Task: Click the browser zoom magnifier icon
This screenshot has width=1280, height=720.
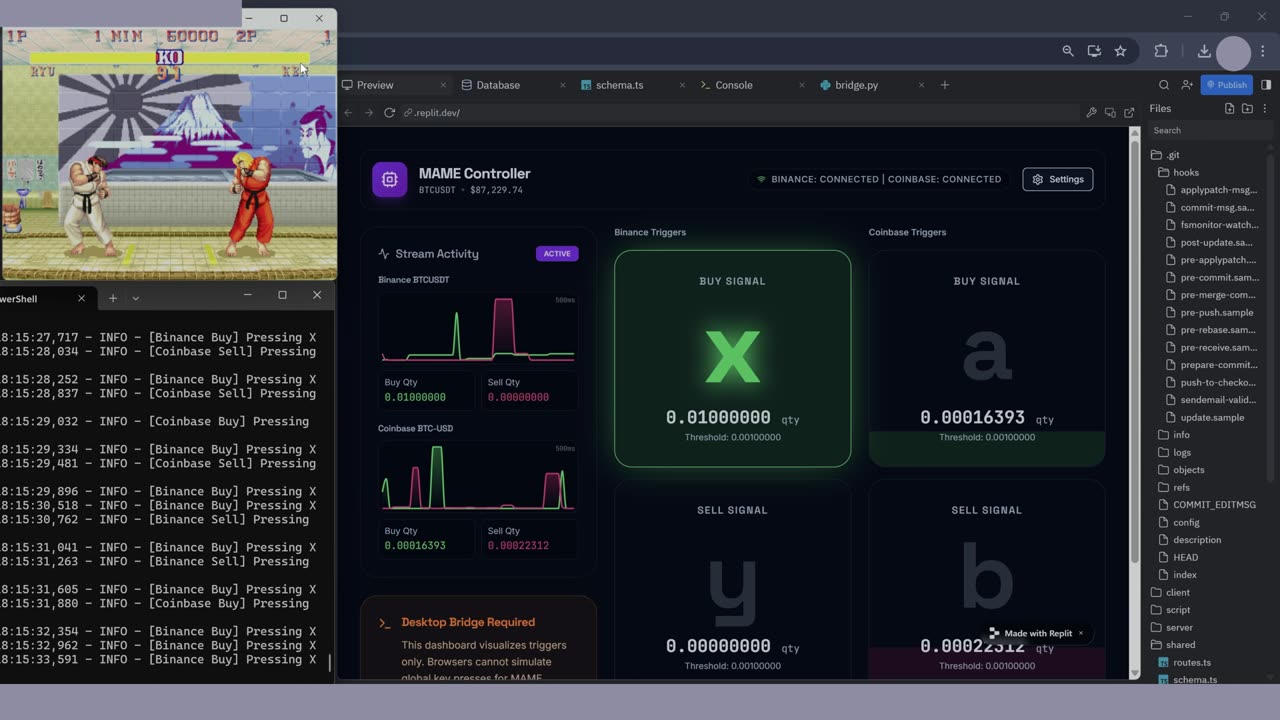Action: [1068, 51]
